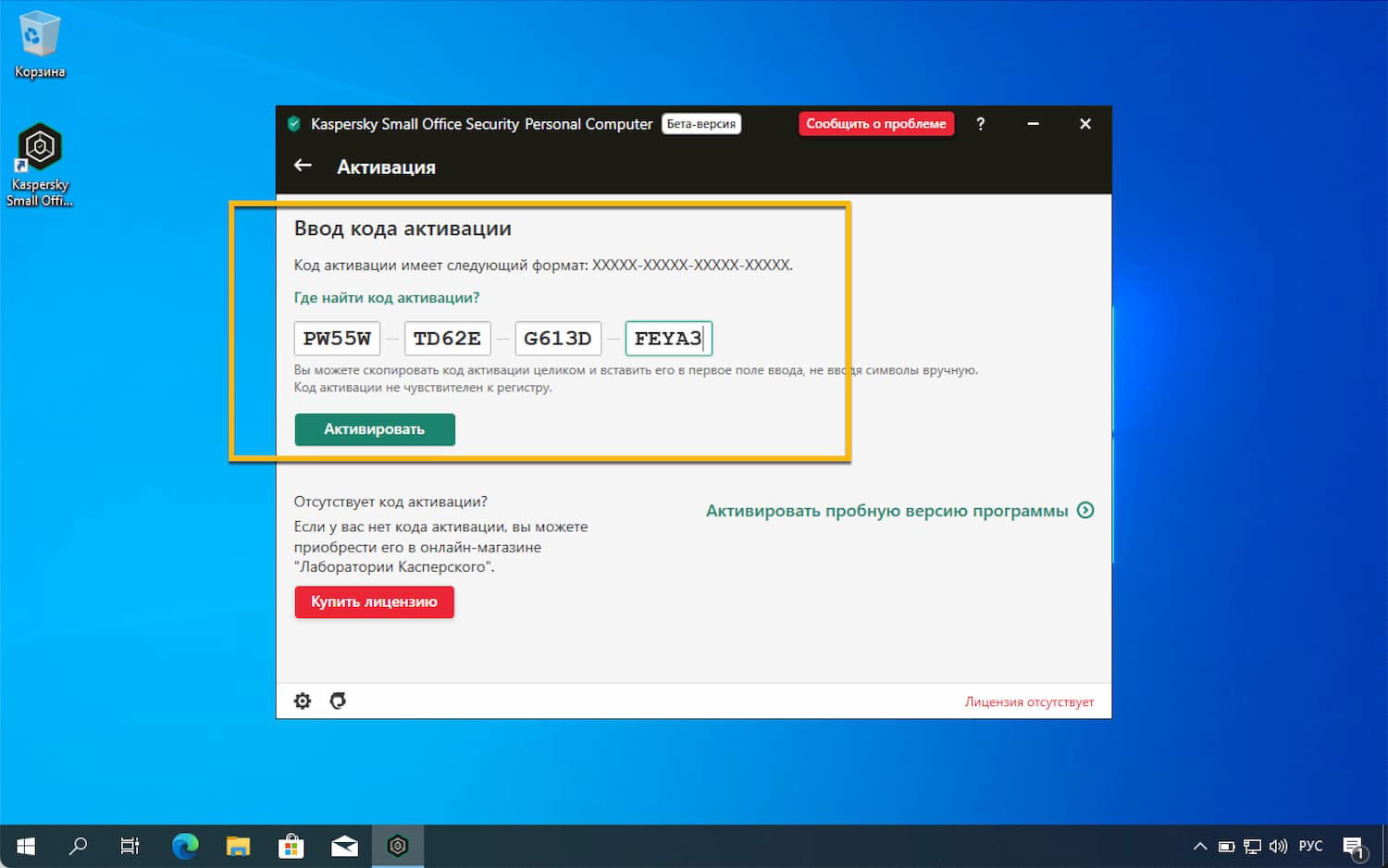This screenshot has height=868, width=1388.
Task: Click Сообщить о проблеме button
Action: pos(876,123)
